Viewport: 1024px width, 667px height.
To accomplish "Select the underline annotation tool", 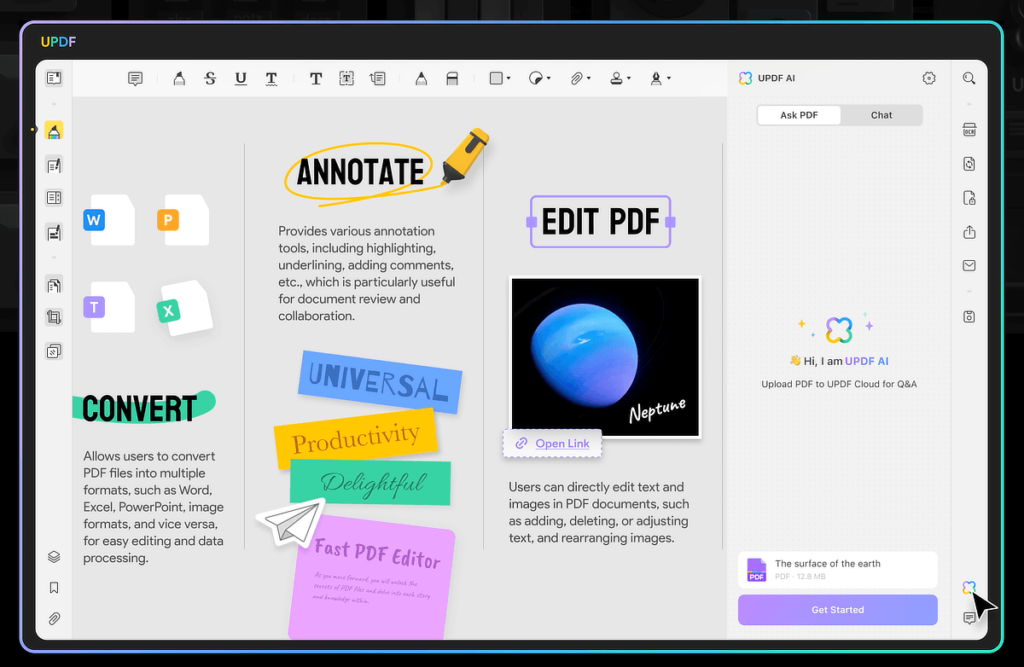I will [240, 78].
